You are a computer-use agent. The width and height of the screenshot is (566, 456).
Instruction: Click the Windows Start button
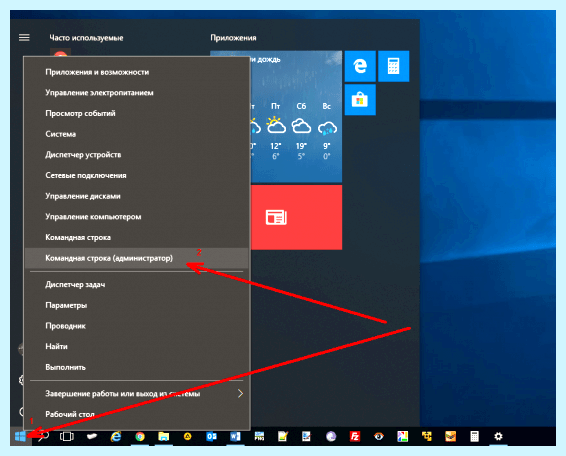21,437
